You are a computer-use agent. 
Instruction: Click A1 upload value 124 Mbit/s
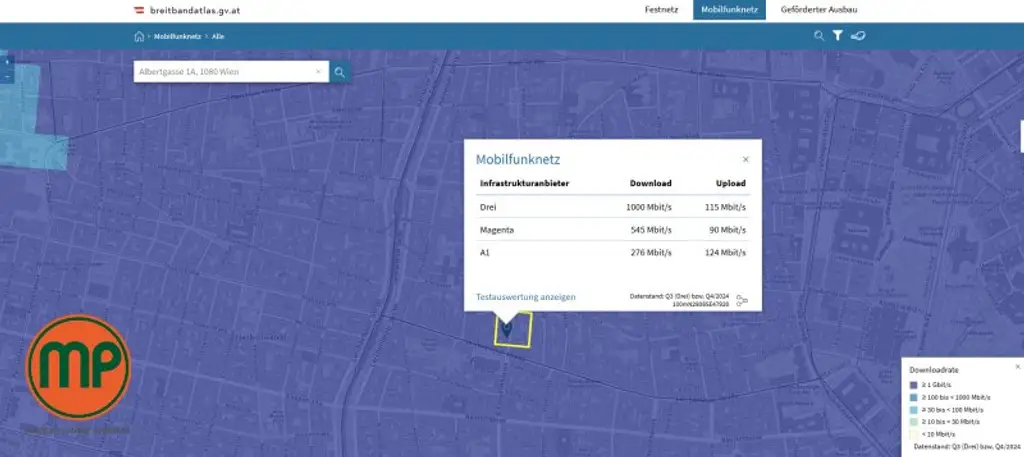coord(726,253)
